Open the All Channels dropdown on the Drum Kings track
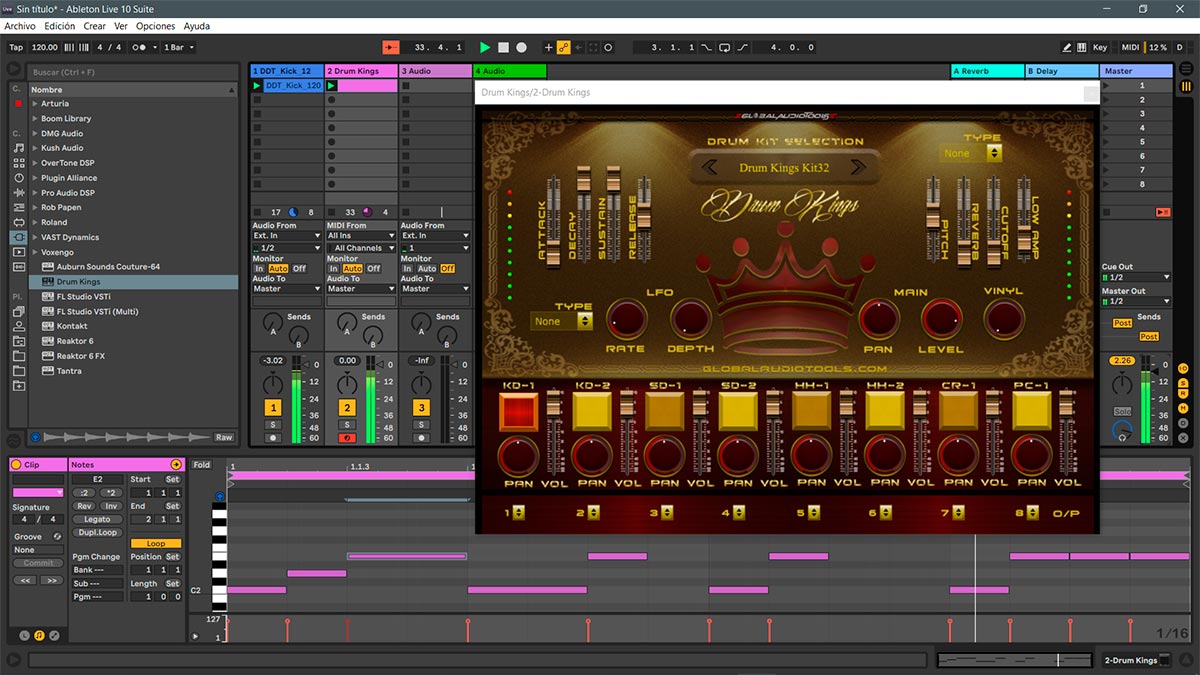Viewport: 1200px width, 675px height. coord(361,248)
